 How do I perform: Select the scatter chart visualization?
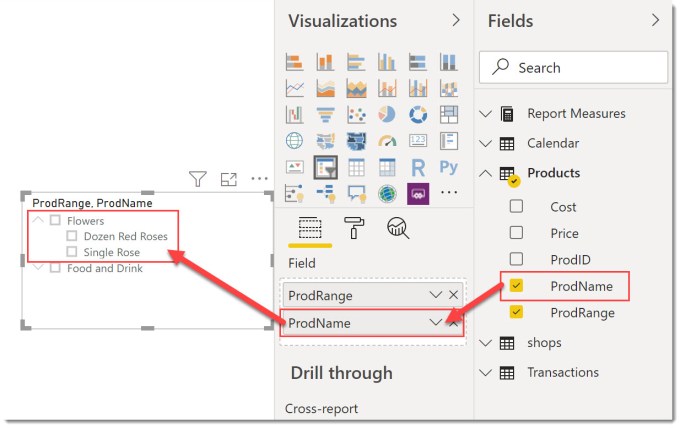[x=356, y=115]
